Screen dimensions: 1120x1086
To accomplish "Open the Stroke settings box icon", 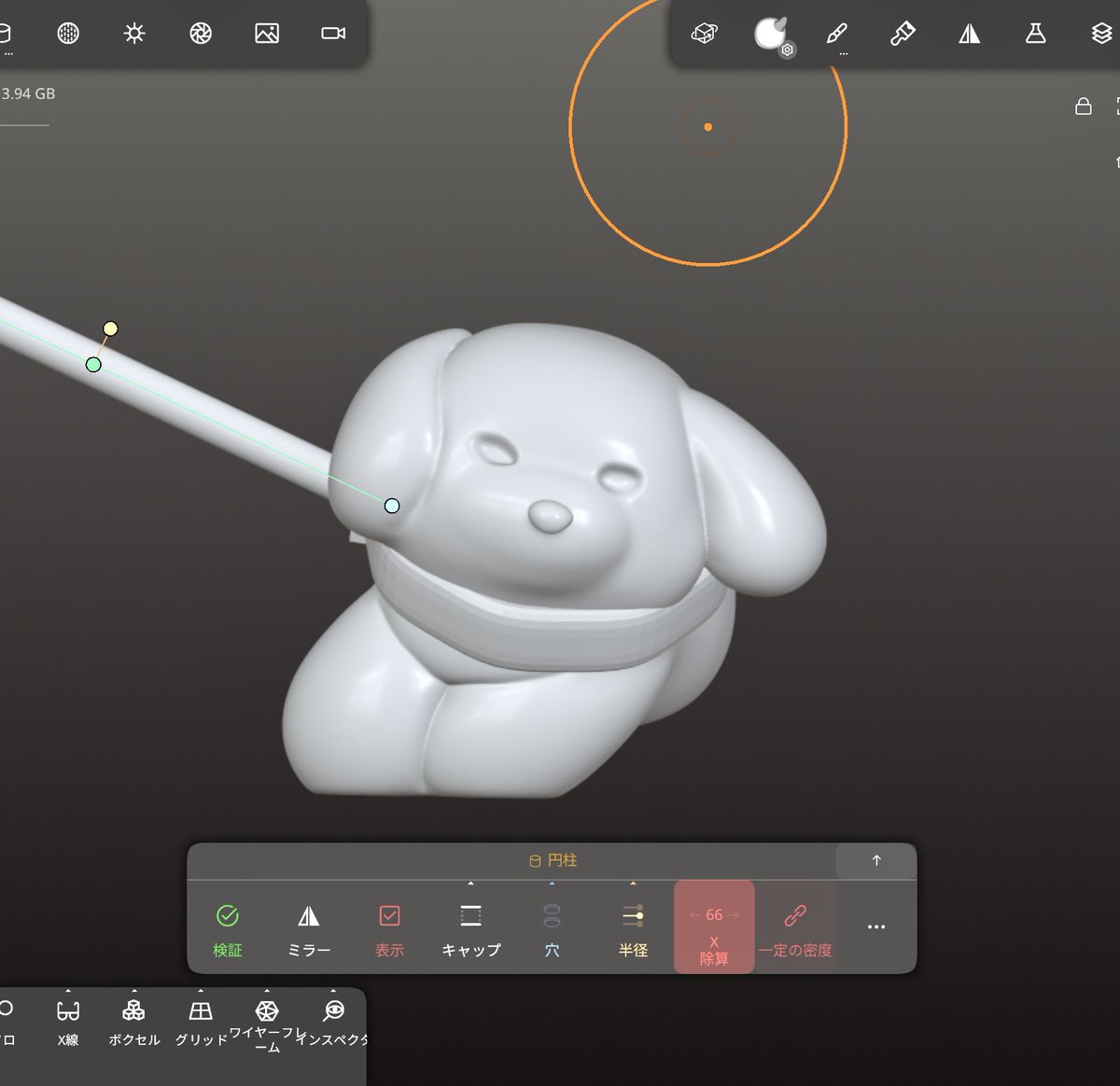I will pos(704,34).
